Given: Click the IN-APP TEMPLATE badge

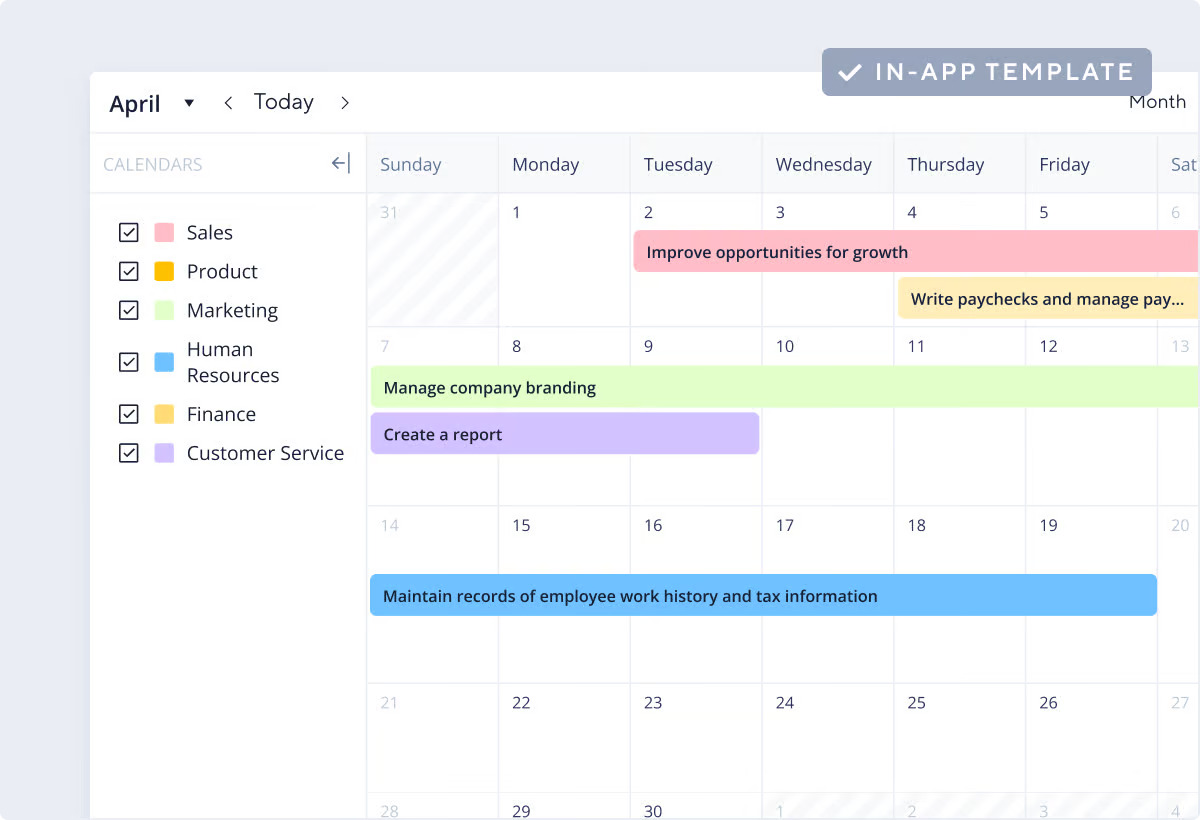Looking at the screenshot, I should [987, 71].
